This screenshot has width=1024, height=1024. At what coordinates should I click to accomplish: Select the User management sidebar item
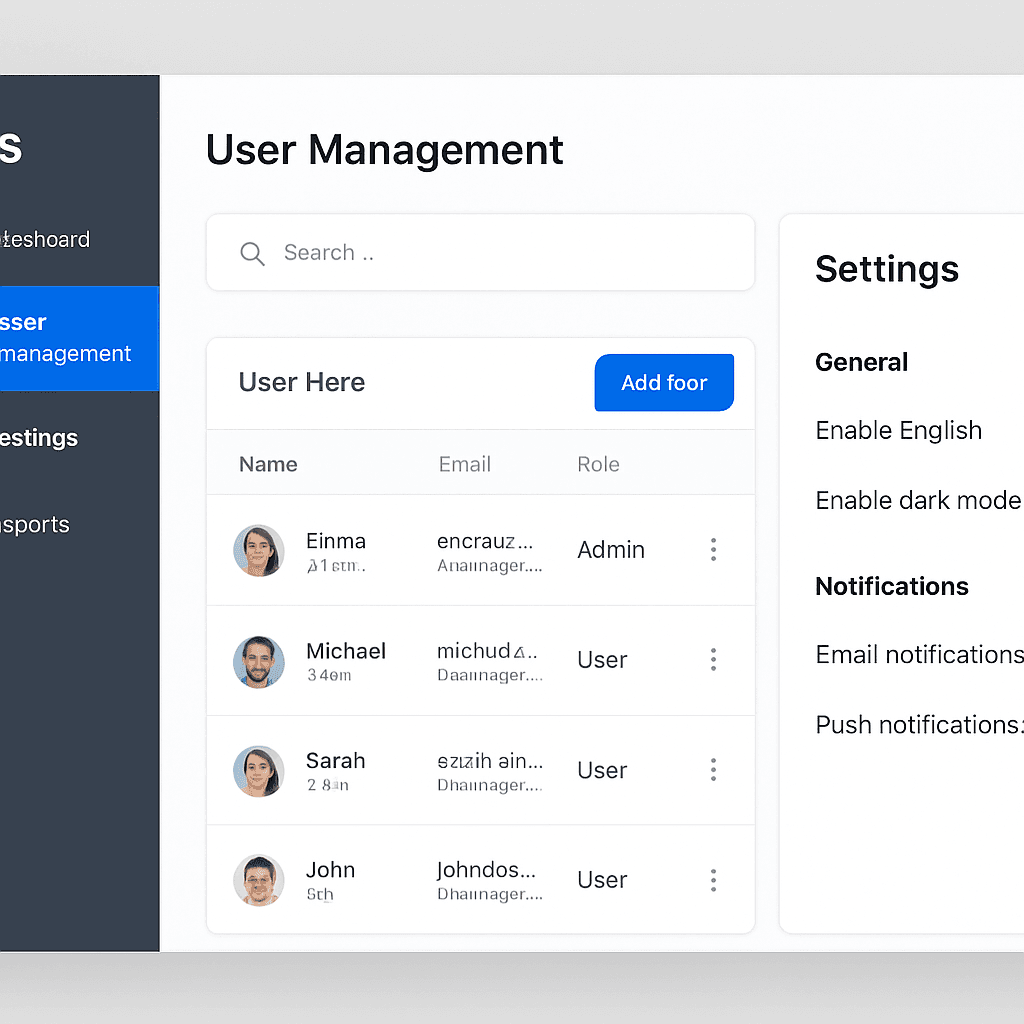[x=79, y=338]
